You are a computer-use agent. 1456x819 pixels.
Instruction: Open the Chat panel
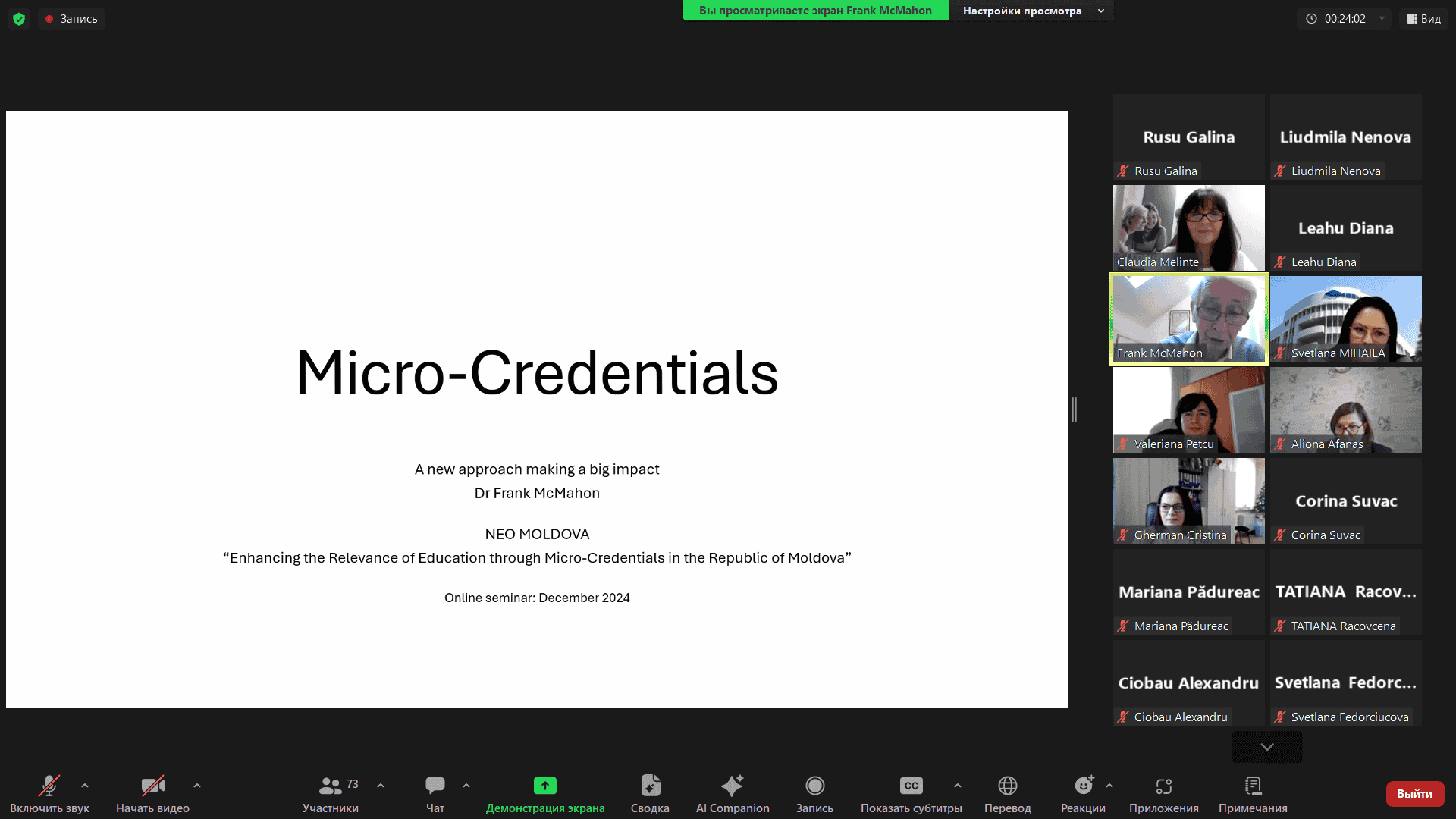pyautogui.click(x=435, y=786)
